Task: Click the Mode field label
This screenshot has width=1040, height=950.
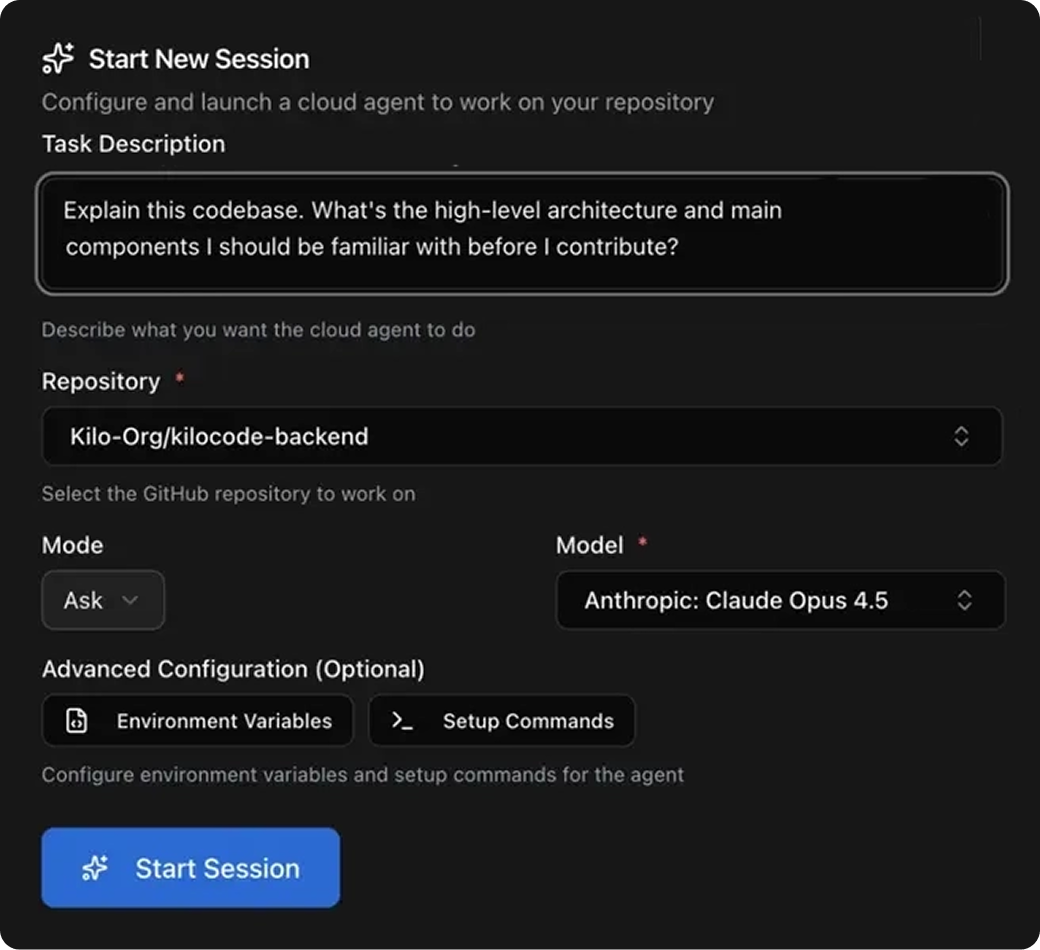Action: (x=72, y=545)
